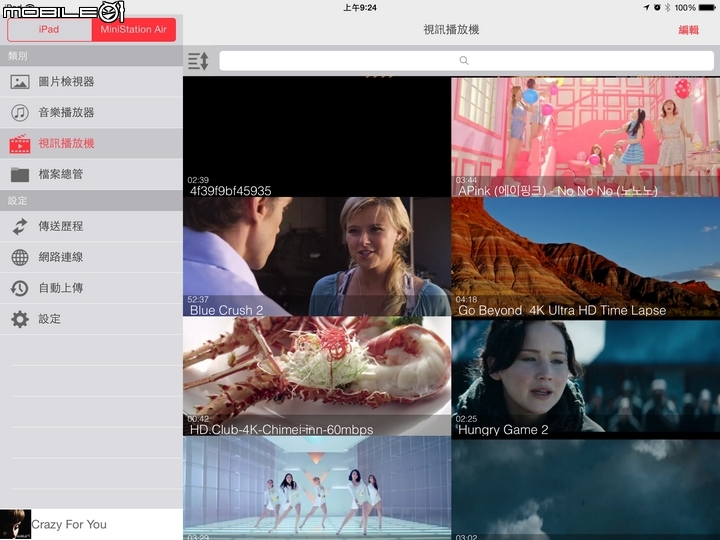720x540 pixels.
Task: Tap the sort order icon beside the search bar
Action: pos(198,61)
